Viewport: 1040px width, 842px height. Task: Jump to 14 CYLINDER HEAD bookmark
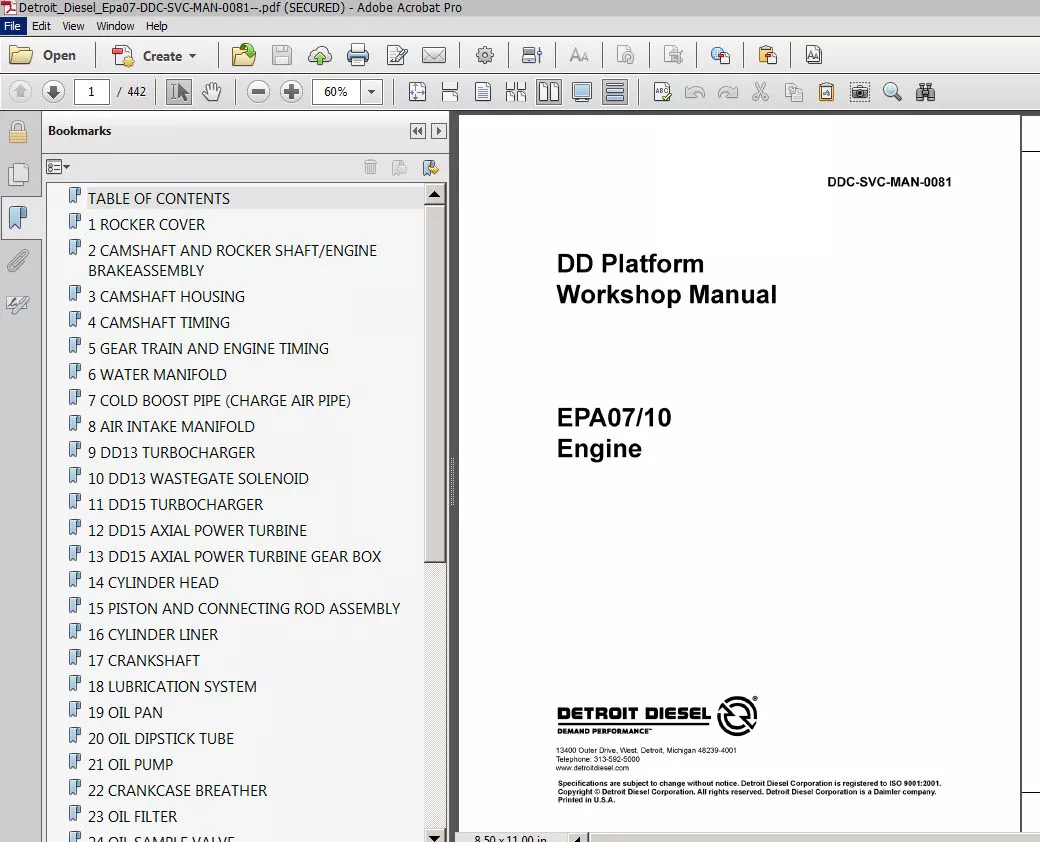pos(153,583)
